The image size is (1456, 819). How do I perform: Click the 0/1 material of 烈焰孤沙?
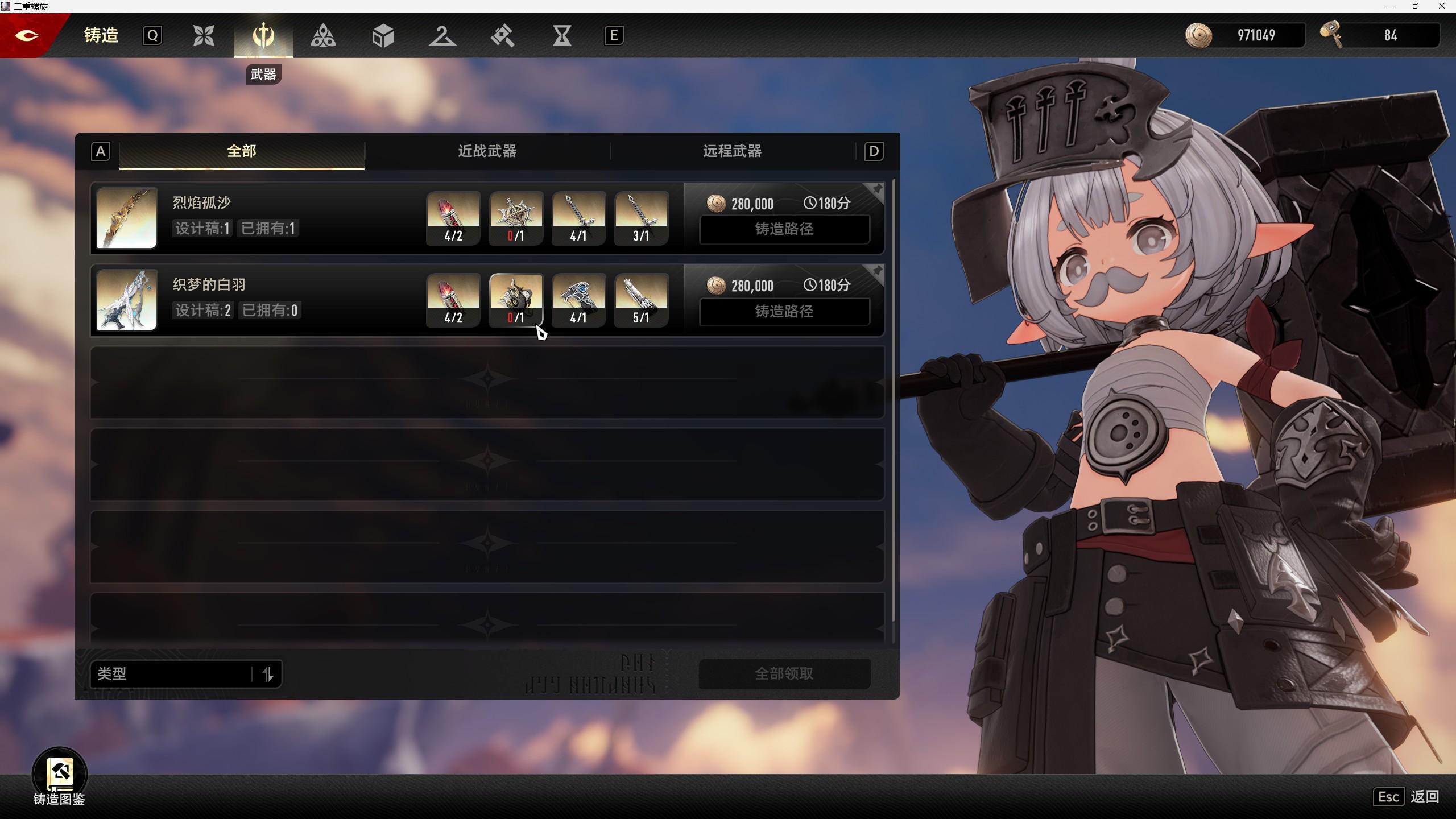516,218
